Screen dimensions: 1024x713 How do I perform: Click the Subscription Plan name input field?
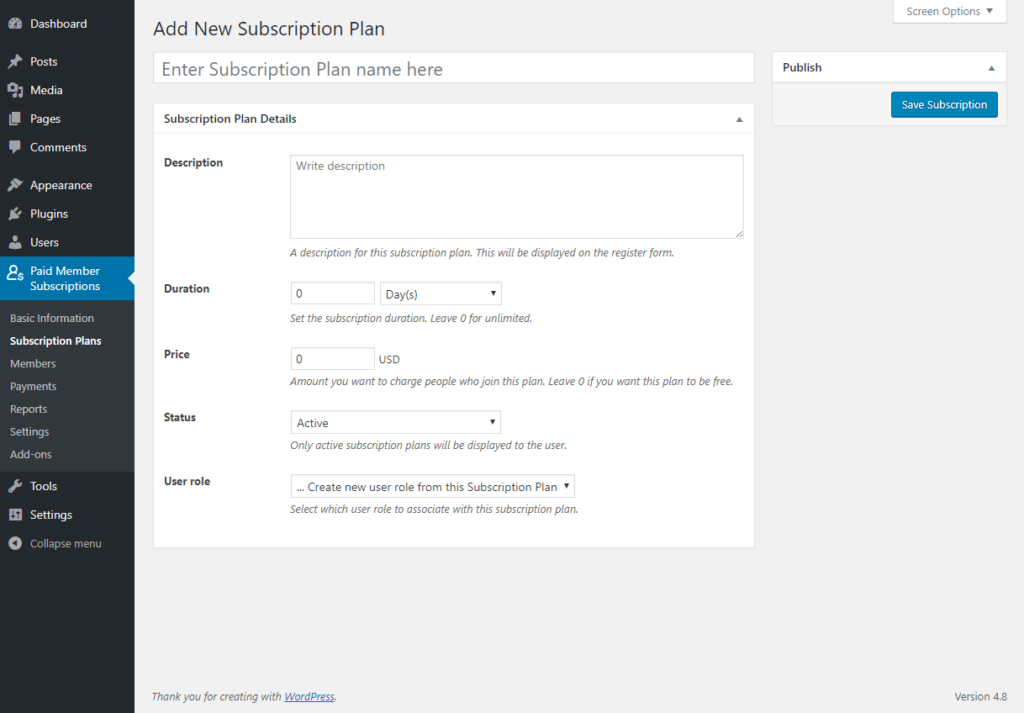[x=452, y=67]
